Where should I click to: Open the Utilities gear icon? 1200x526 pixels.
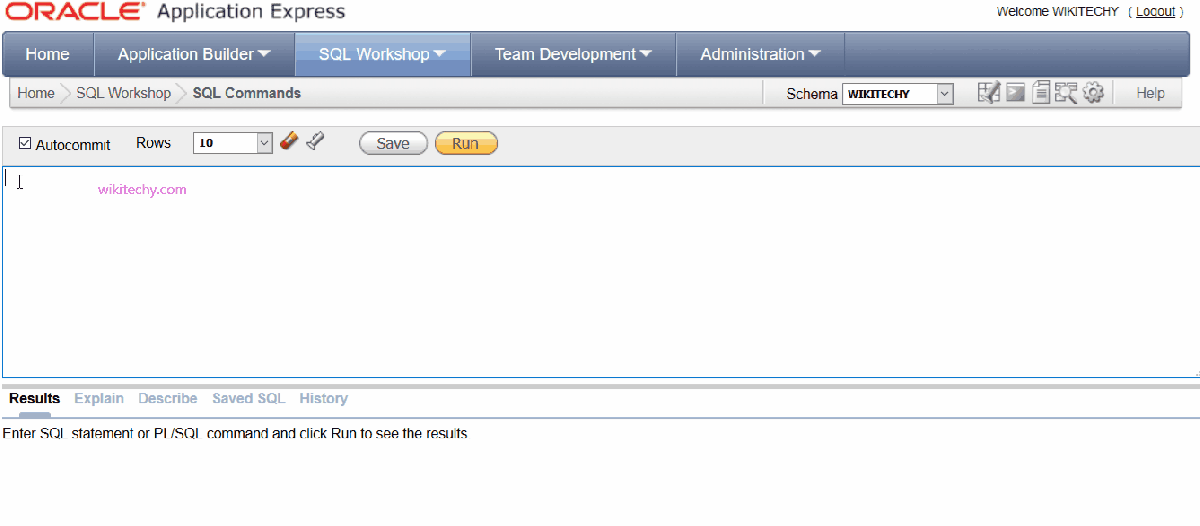pos(1093,93)
